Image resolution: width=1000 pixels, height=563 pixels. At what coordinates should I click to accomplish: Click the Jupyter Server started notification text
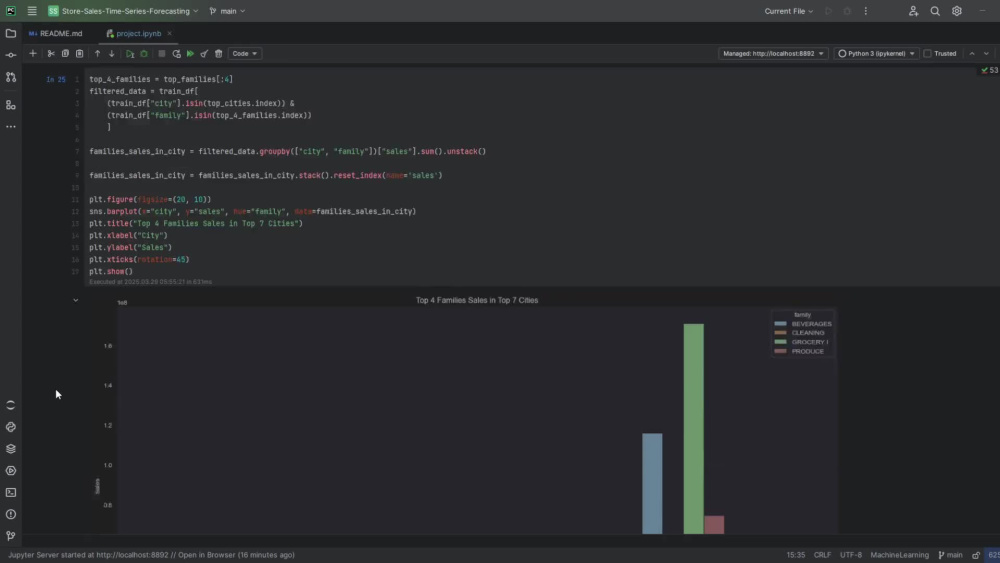coord(151,555)
